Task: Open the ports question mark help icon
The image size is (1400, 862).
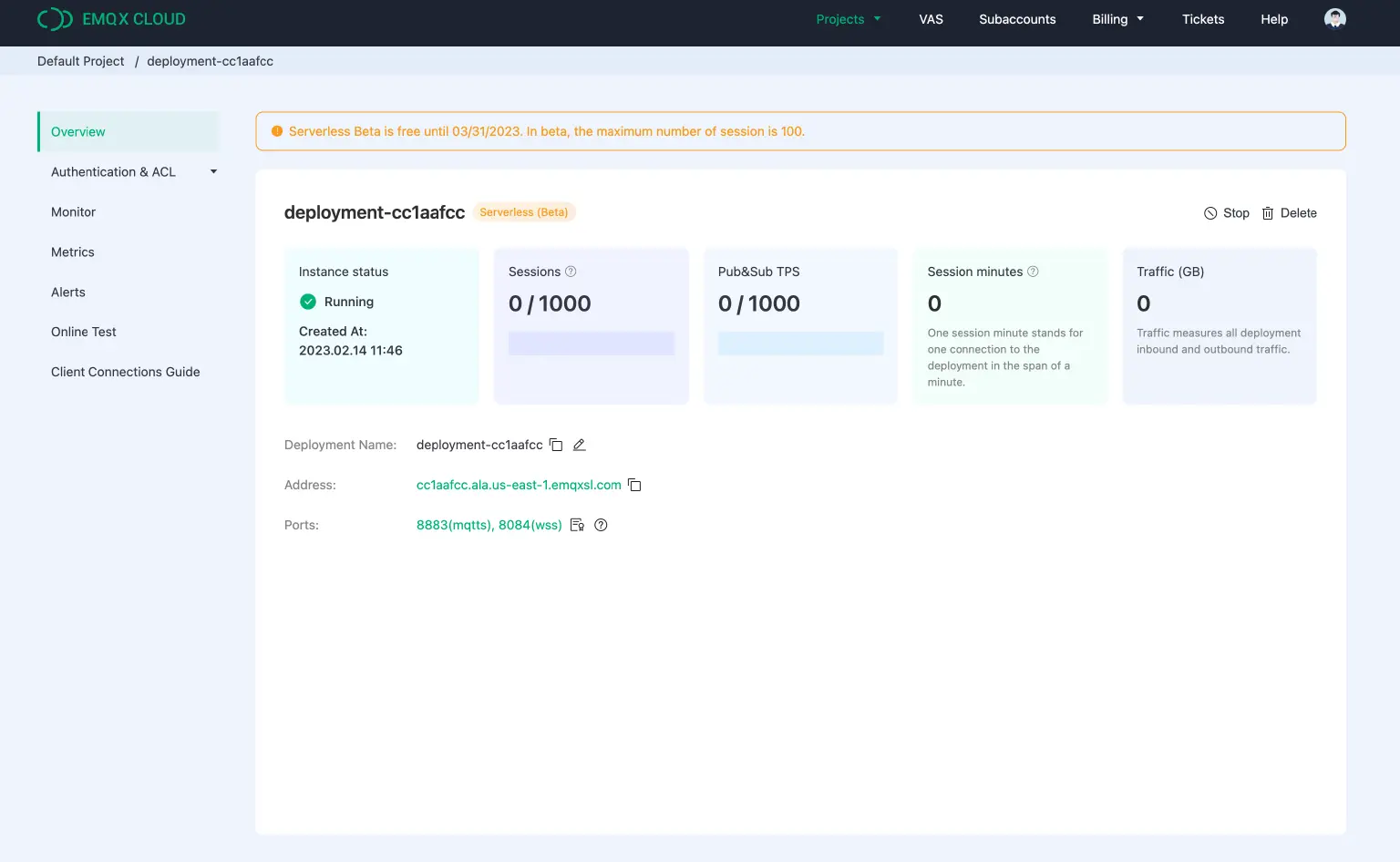Action: (x=601, y=525)
